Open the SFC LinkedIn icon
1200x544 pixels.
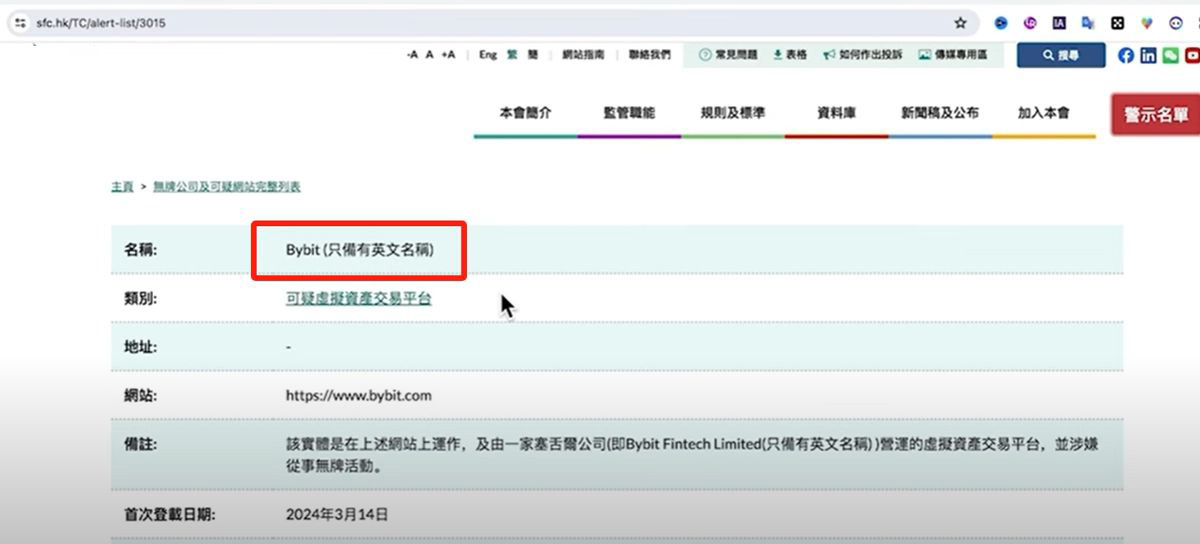tap(1148, 55)
